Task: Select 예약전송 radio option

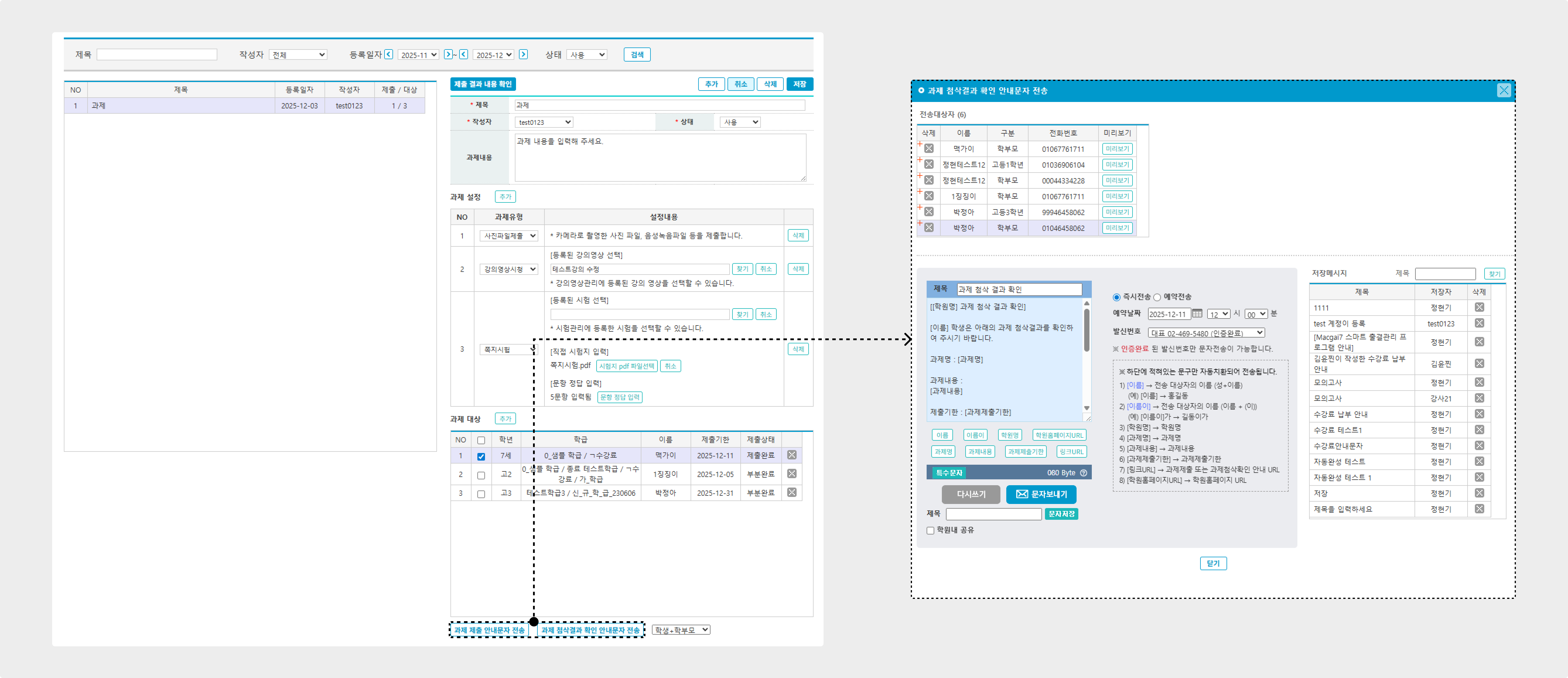Action: 1157,297
